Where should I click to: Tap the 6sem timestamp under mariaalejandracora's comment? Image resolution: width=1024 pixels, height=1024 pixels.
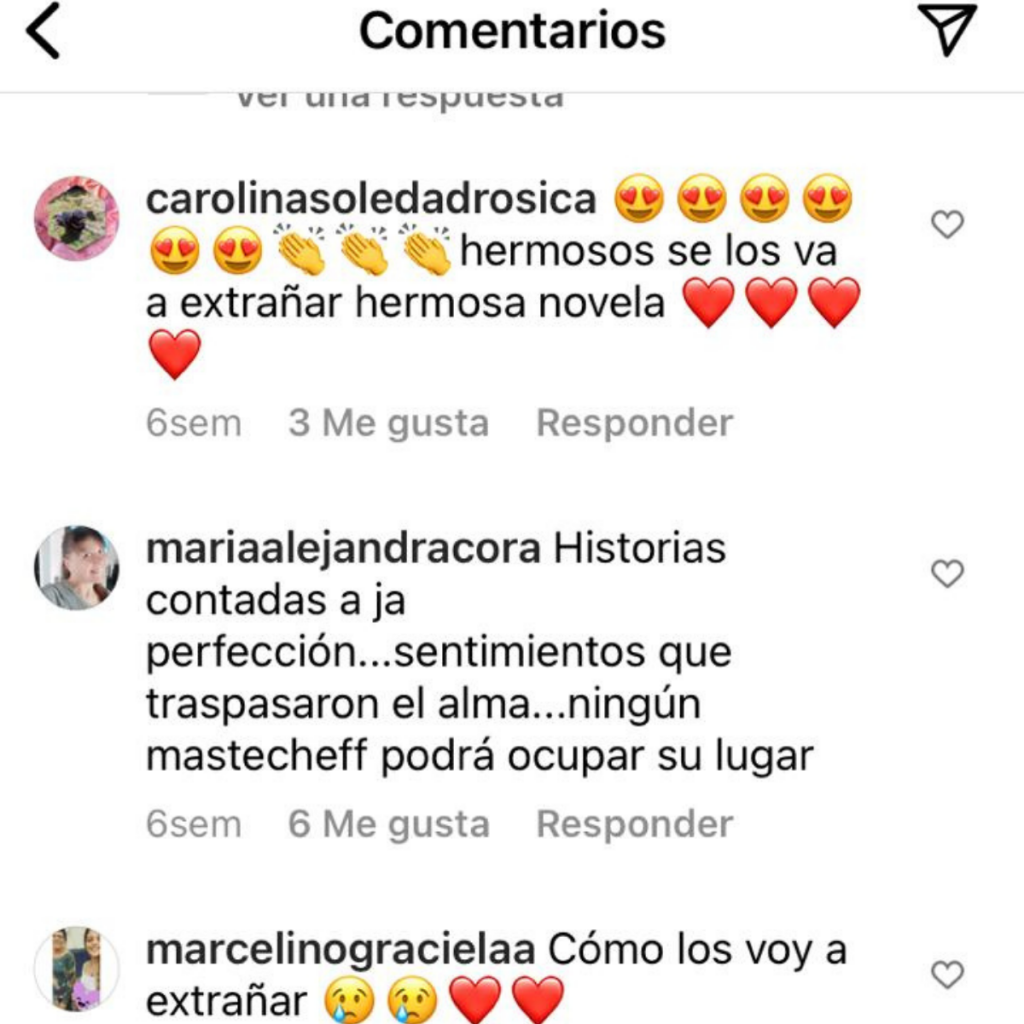coord(194,824)
